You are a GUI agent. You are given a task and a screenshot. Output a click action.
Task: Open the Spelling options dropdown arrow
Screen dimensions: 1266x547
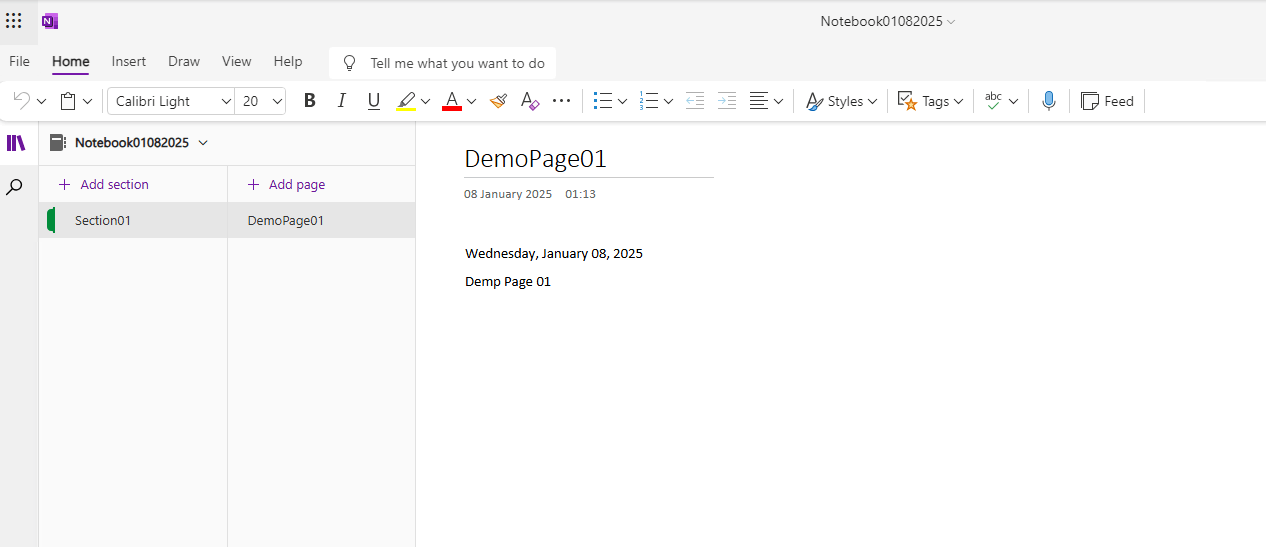[1013, 101]
